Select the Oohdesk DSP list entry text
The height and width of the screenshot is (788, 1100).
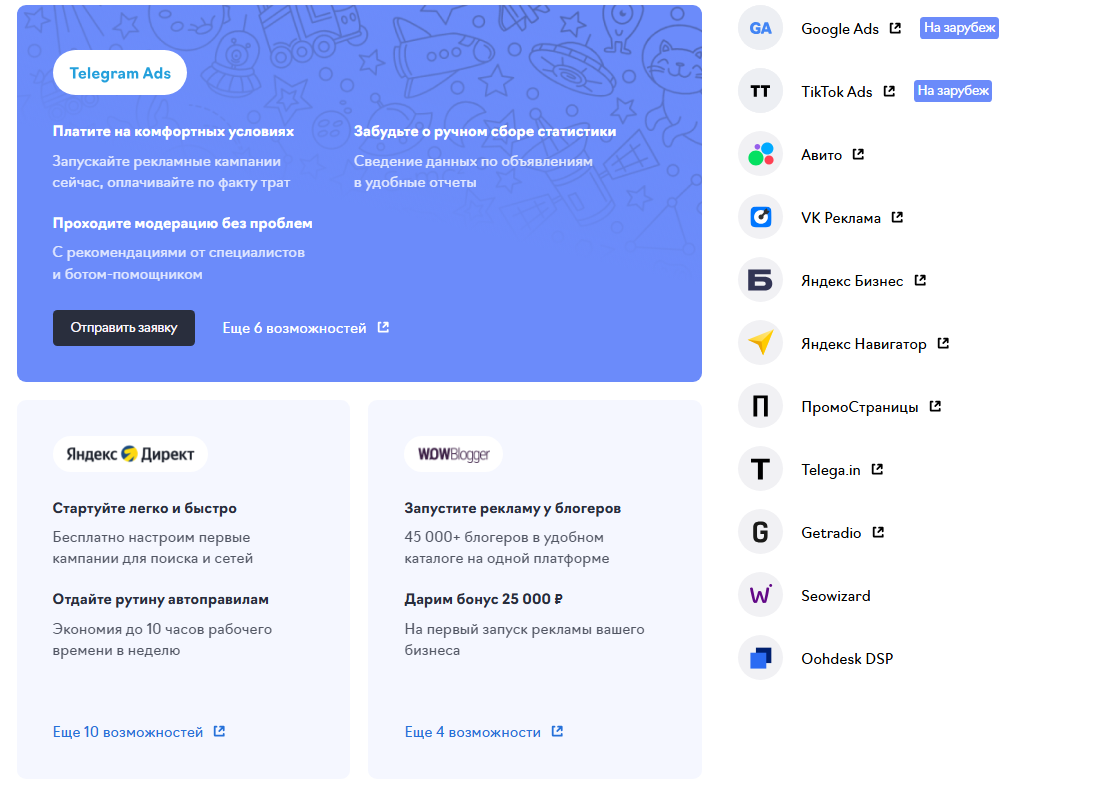point(847,660)
